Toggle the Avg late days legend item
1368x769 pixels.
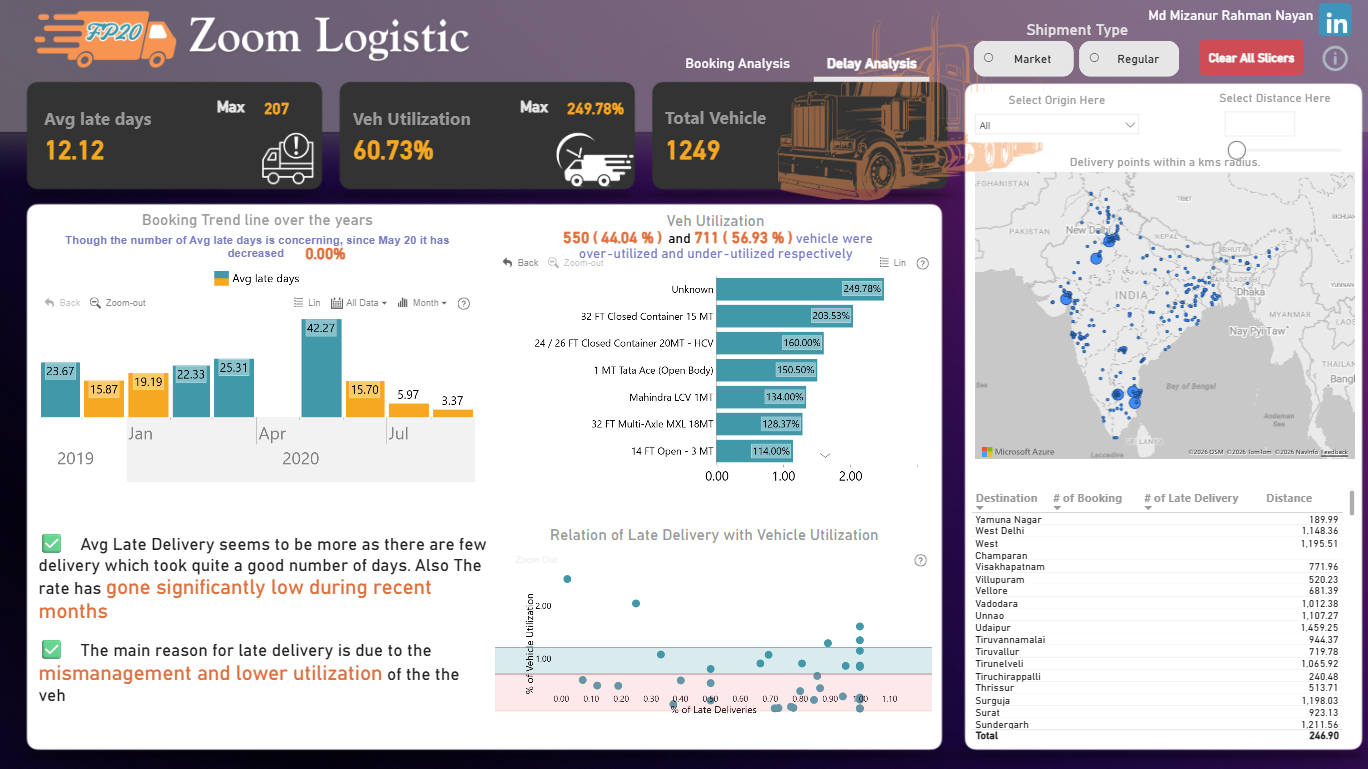[x=257, y=279]
